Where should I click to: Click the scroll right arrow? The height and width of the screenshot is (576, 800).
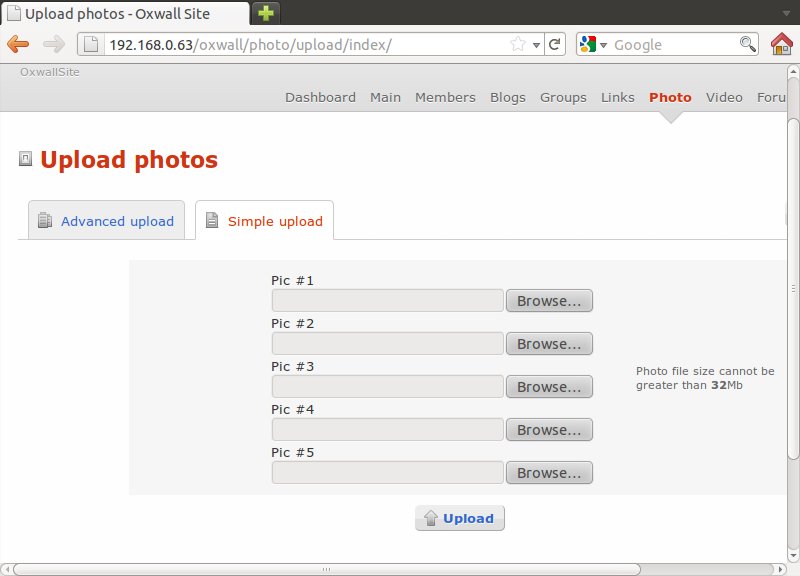pos(780,569)
